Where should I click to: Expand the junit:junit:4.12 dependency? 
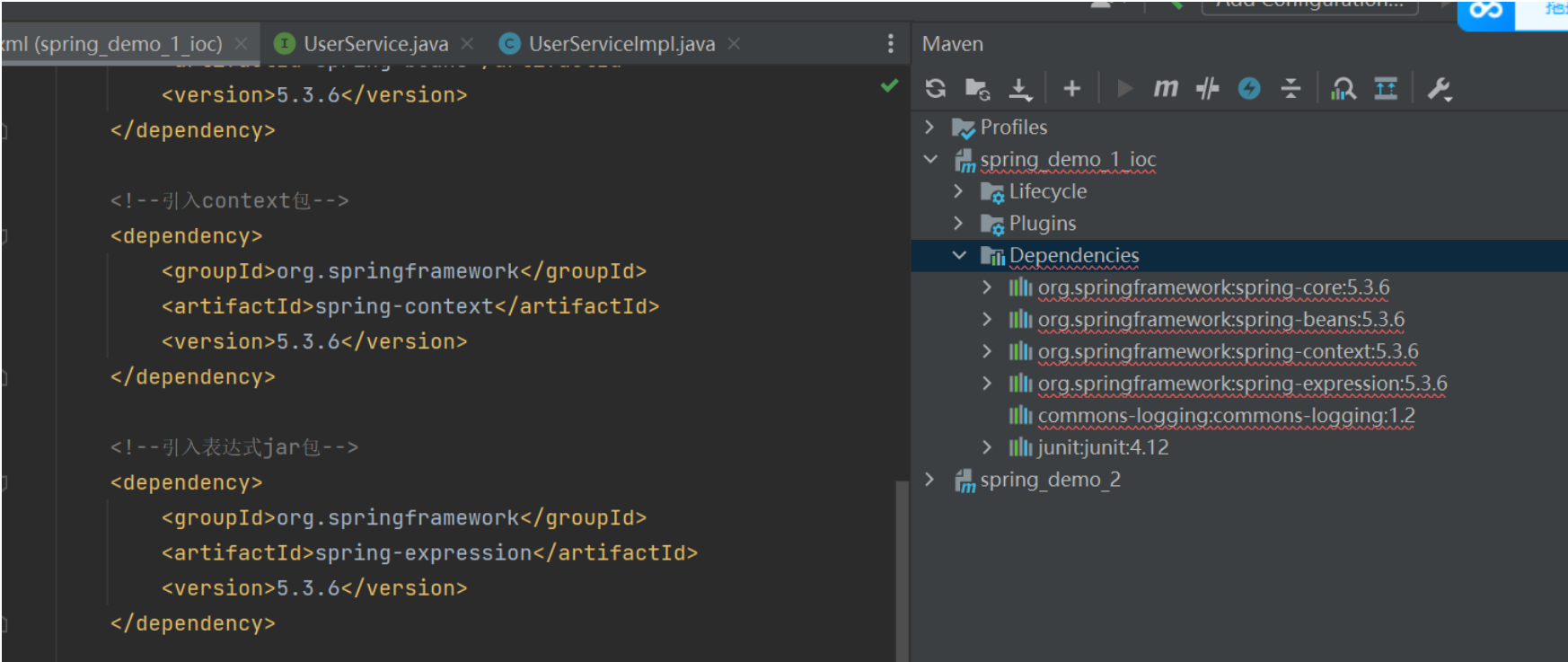tap(987, 447)
